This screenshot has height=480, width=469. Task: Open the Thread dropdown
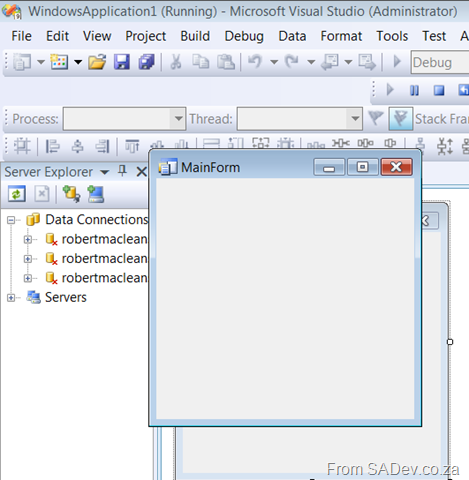pos(355,119)
